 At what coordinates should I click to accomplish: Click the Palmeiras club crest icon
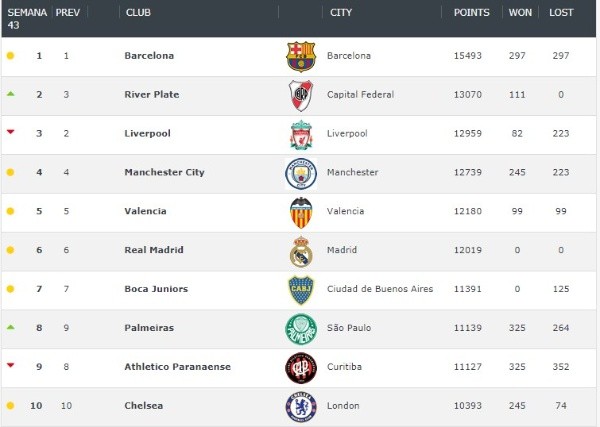(300, 329)
